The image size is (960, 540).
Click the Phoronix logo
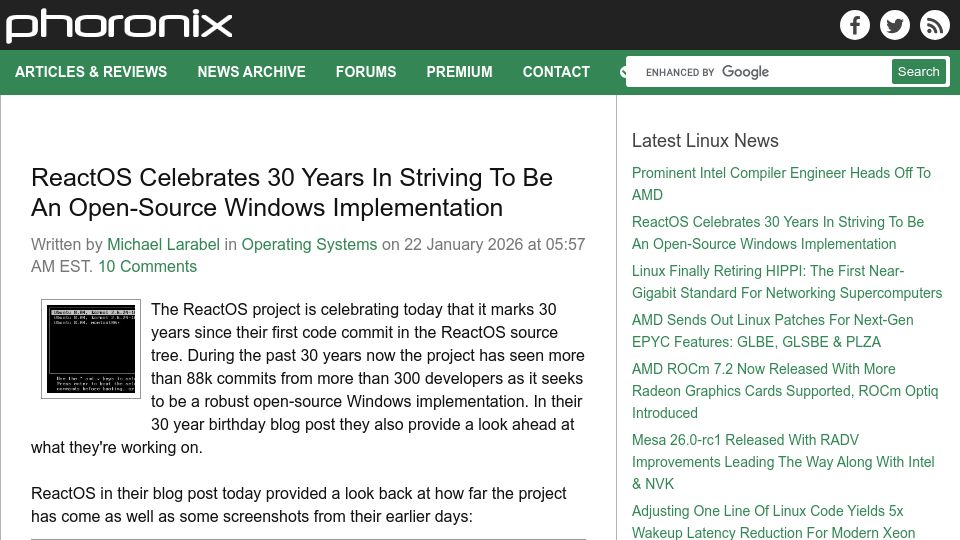point(119,25)
